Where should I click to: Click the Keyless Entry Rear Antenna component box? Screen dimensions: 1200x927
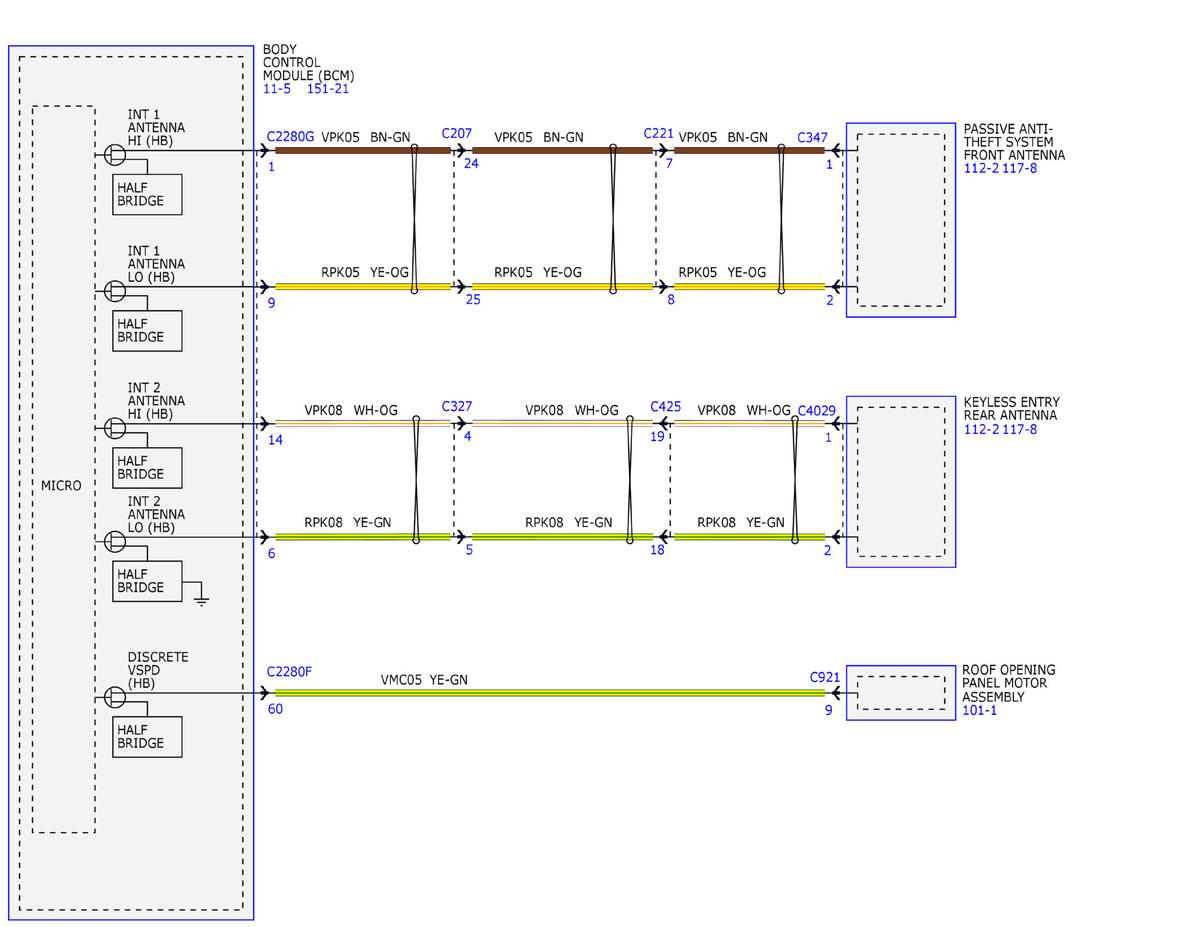[x=900, y=482]
